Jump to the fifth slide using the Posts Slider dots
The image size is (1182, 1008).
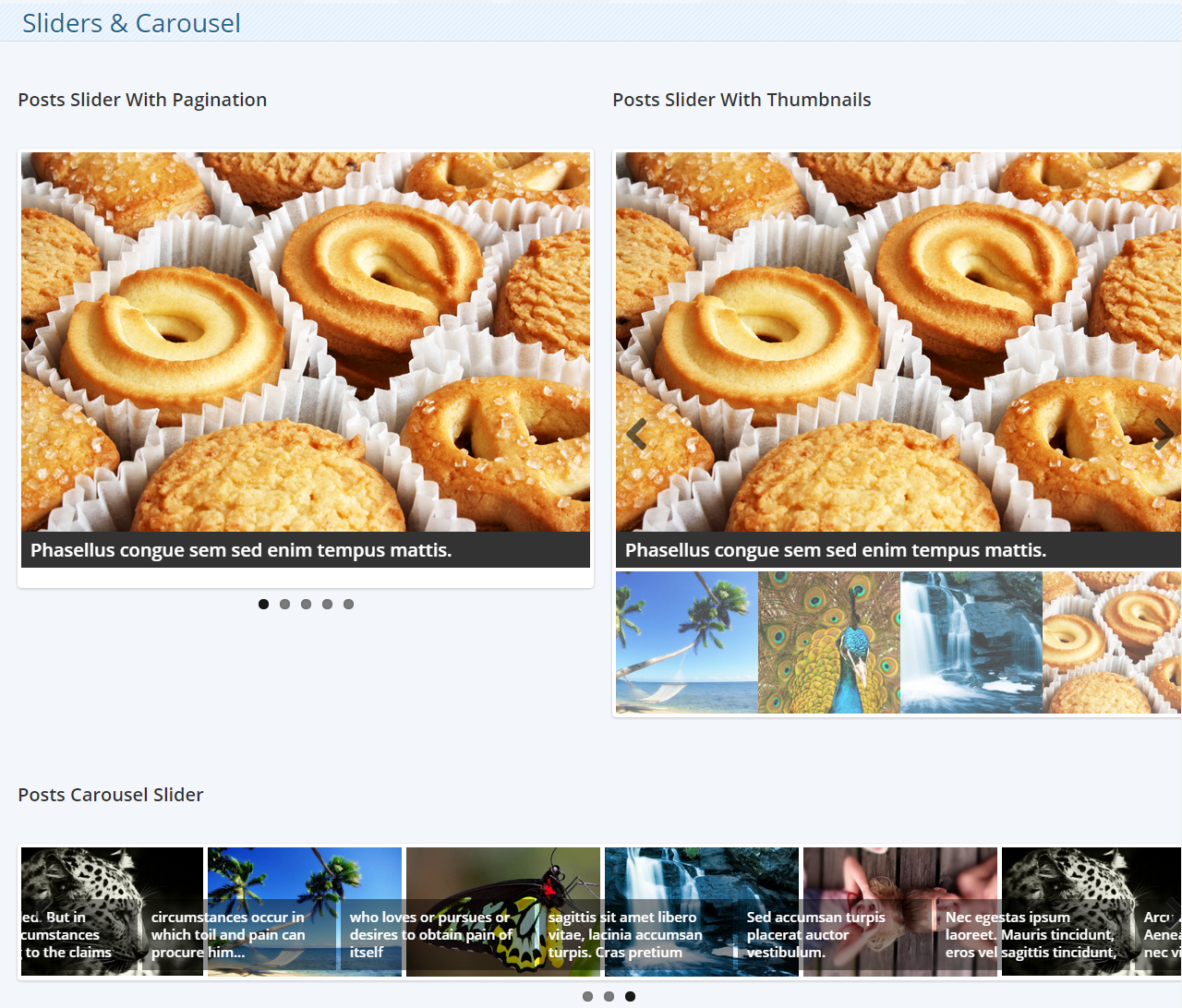coord(348,604)
